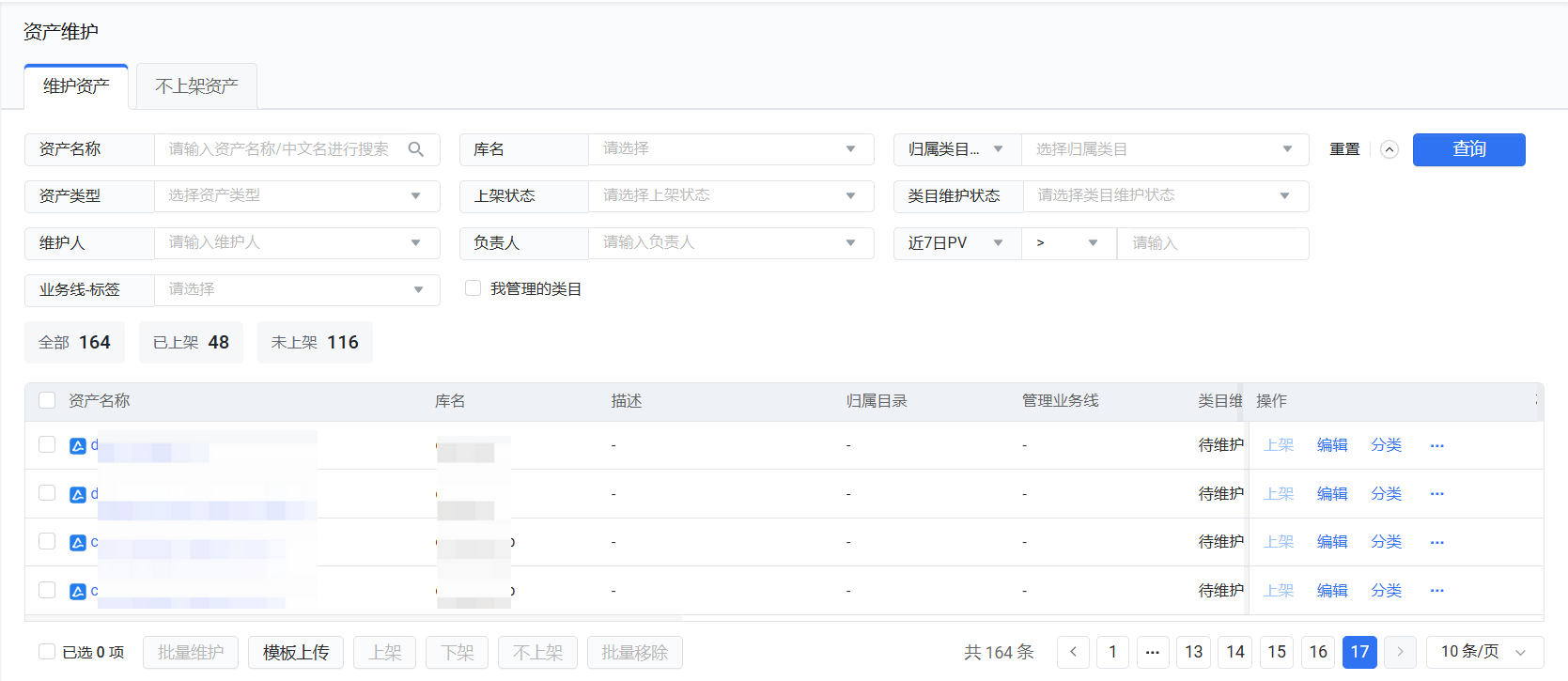Select the second table row checkbox
Viewport: 1568px width, 681px height.
[x=47, y=493]
